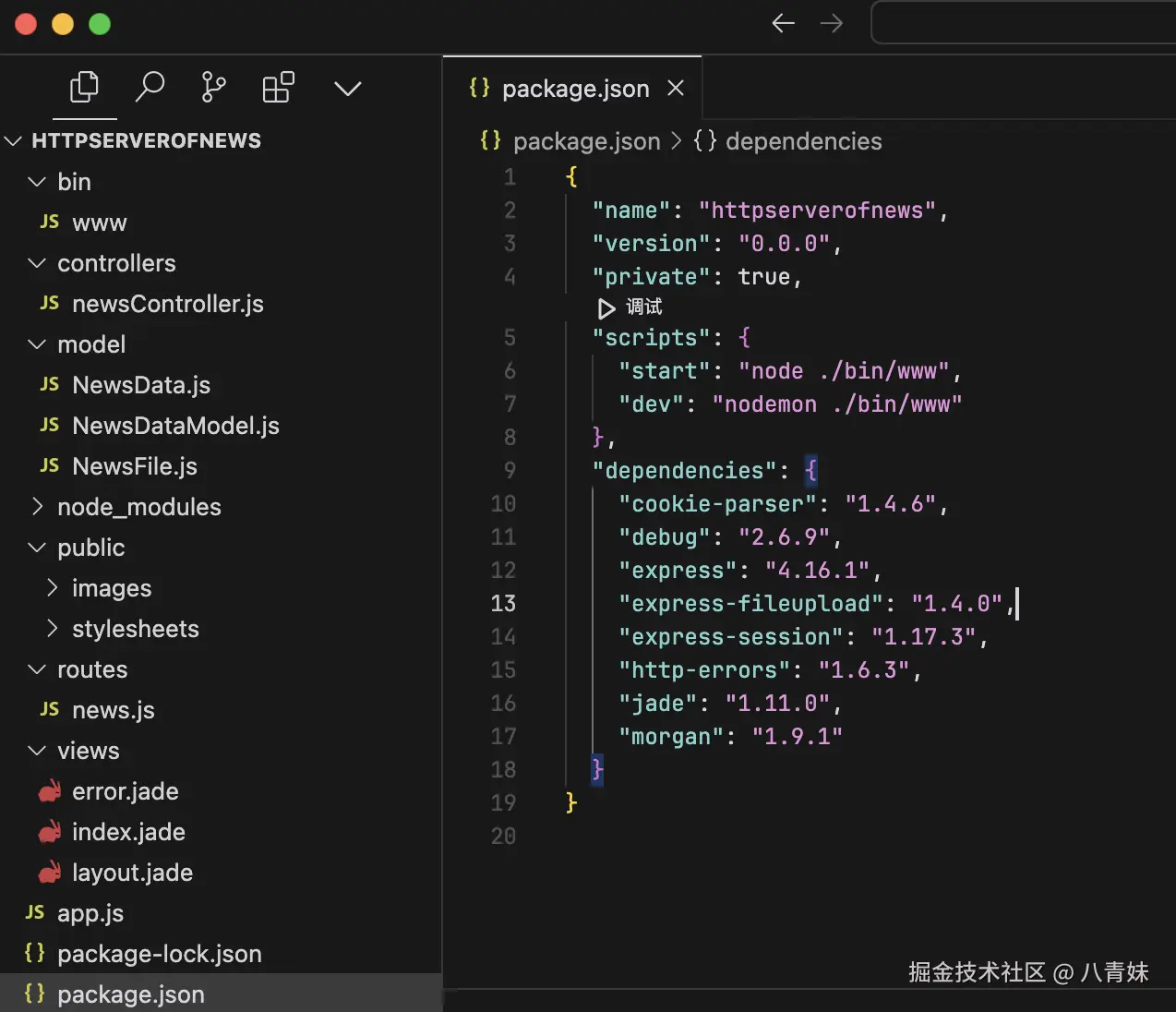Click the braces icon beside package-lock.json
The height and width of the screenshot is (1012, 1176).
coord(35,952)
